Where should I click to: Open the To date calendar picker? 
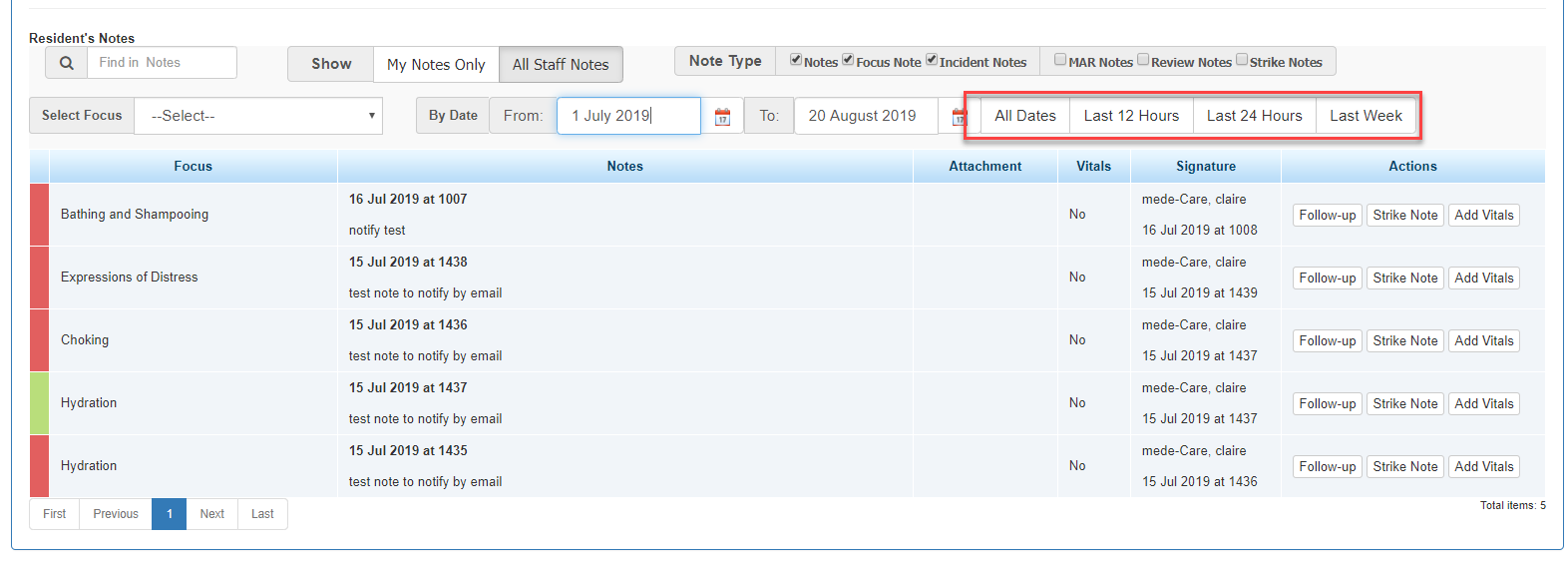(x=959, y=117)
